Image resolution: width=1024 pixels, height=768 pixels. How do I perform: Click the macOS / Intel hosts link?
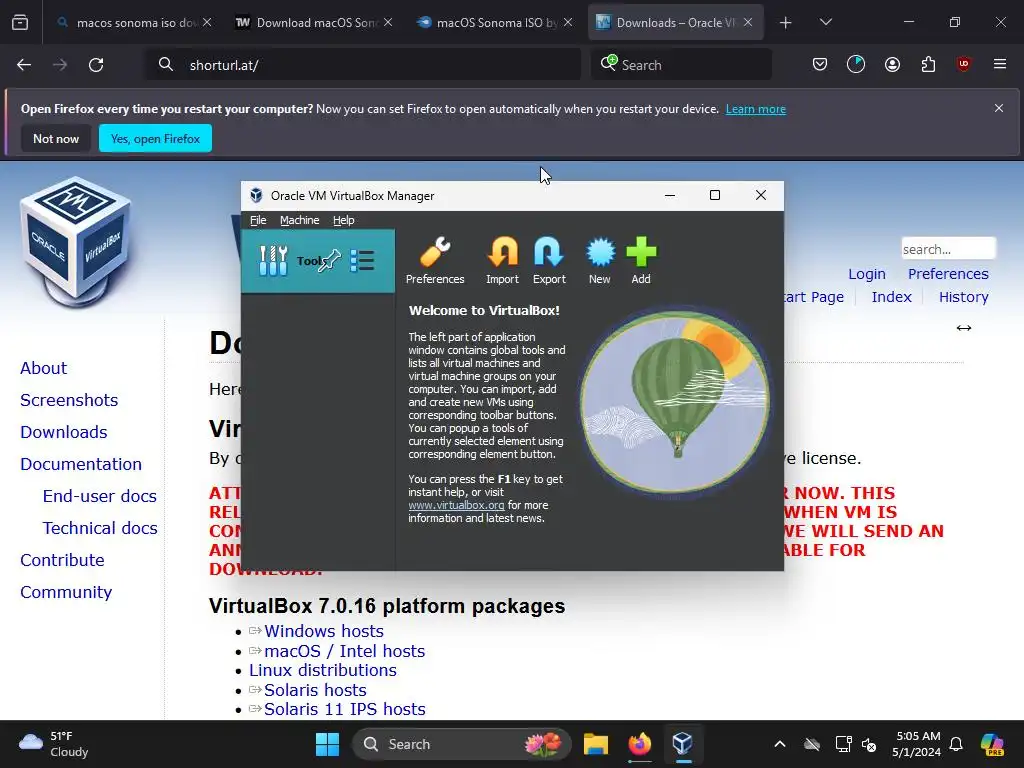point(344,651)
